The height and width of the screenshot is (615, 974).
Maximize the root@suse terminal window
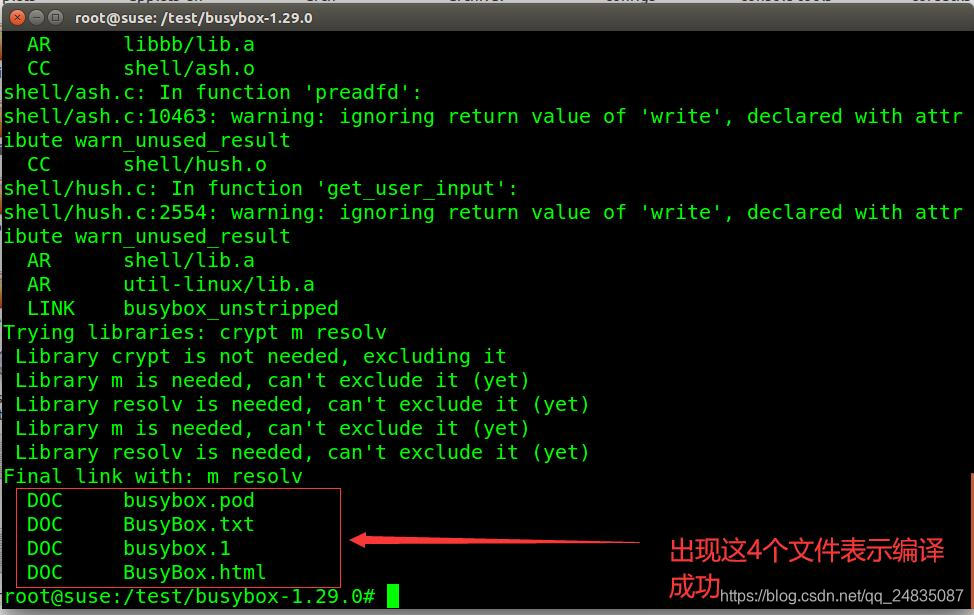click(x=55, y=17)
